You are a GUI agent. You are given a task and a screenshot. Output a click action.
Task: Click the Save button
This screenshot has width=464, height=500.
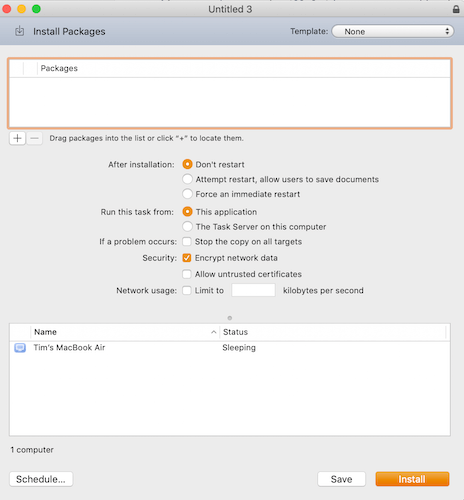point(341,479)
